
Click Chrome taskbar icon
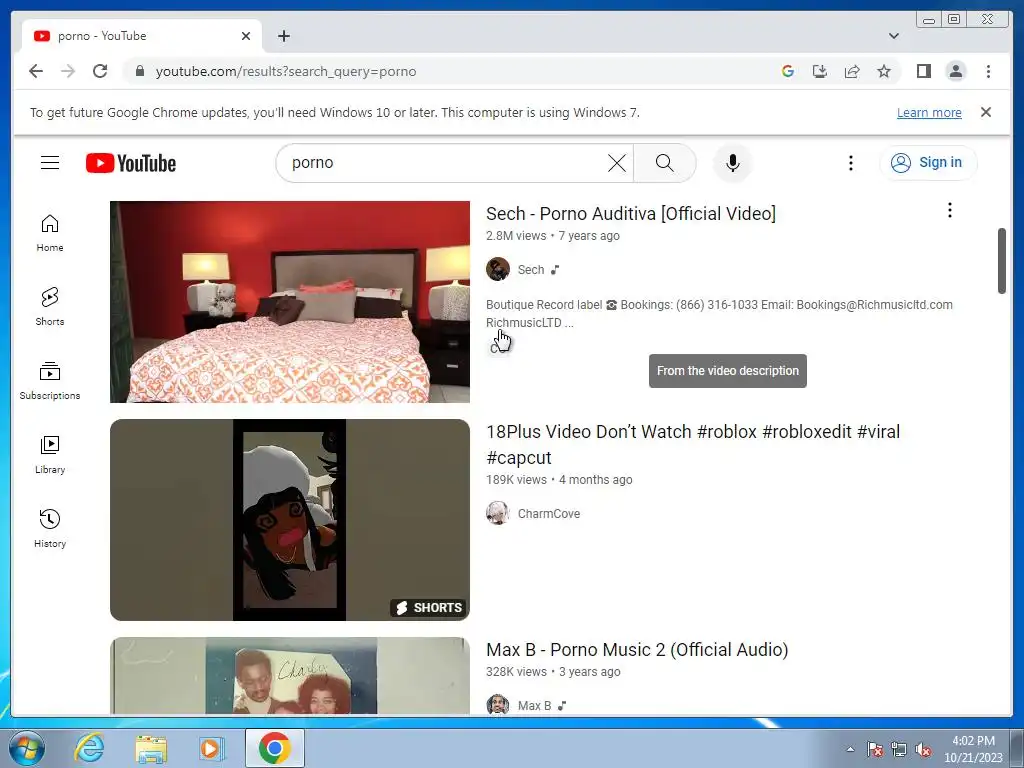click(274, 748)
